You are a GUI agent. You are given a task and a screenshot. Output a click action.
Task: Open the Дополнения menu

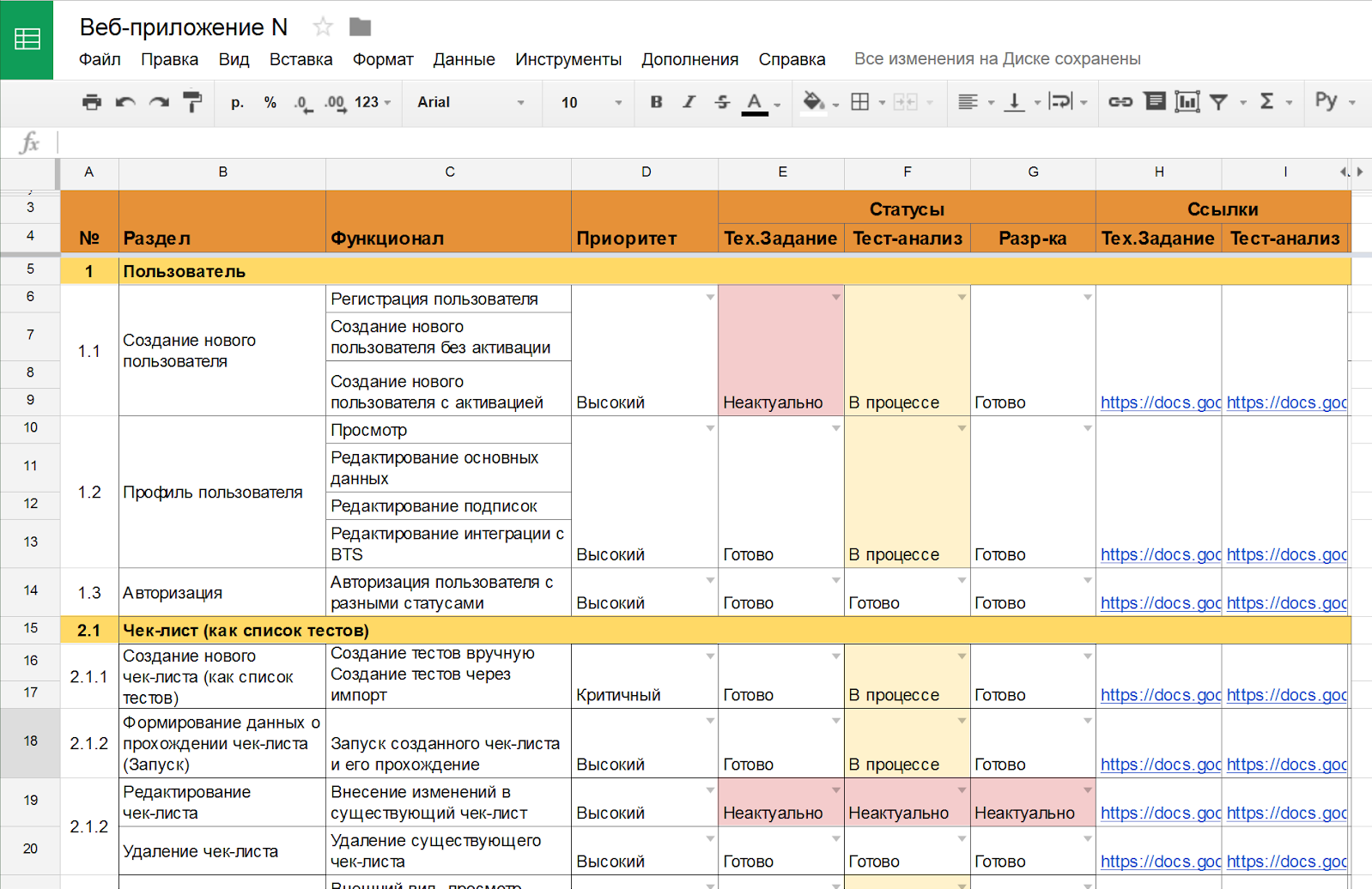click(689, 59)
